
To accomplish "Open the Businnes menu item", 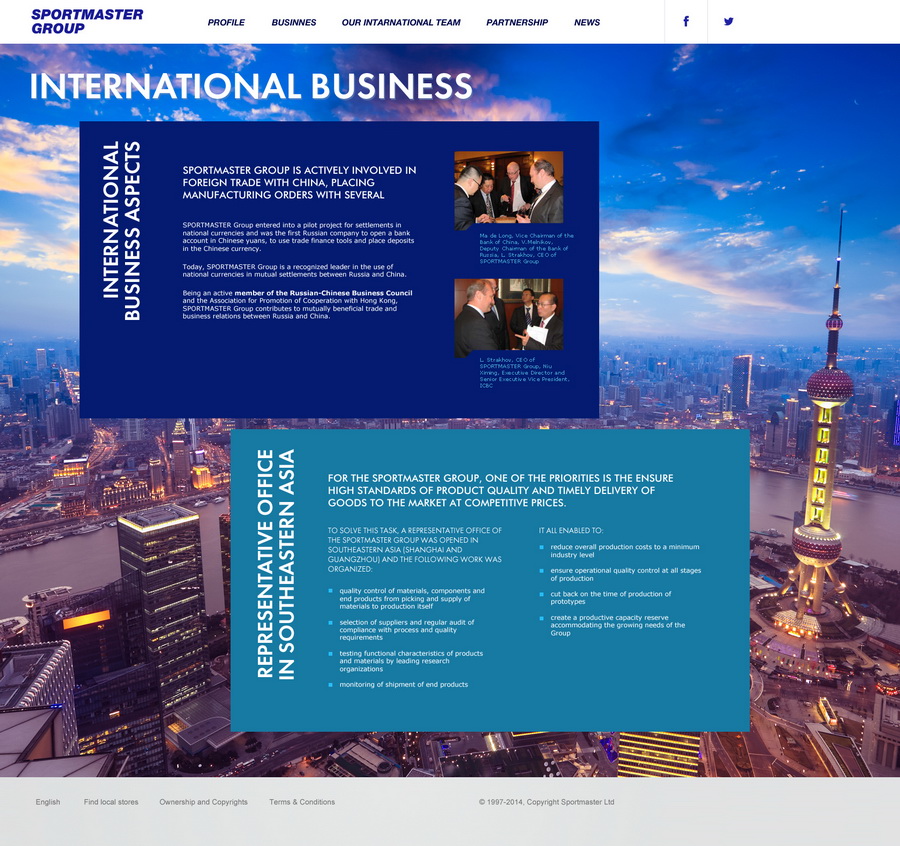I will (294, 22).
